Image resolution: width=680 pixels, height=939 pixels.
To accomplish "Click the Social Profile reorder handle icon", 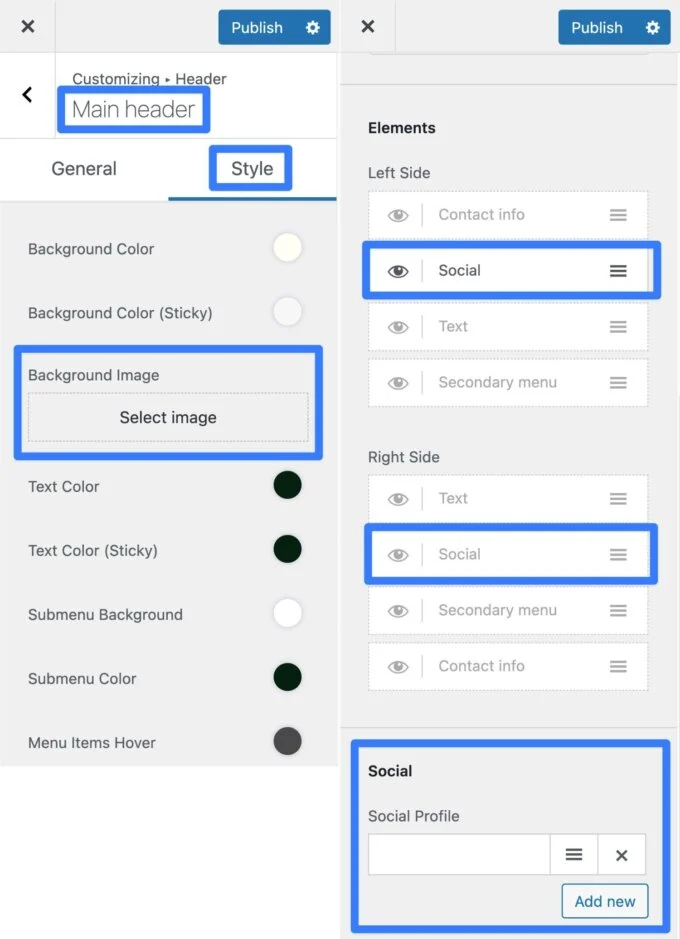I will click(x=574, y=855).
